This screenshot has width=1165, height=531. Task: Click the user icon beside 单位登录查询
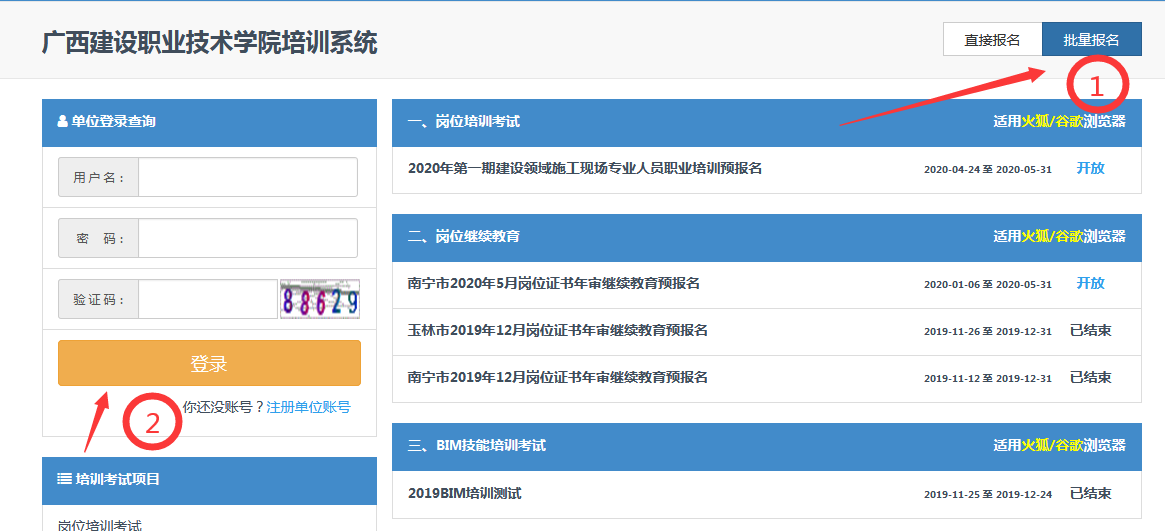click(63, 122)
